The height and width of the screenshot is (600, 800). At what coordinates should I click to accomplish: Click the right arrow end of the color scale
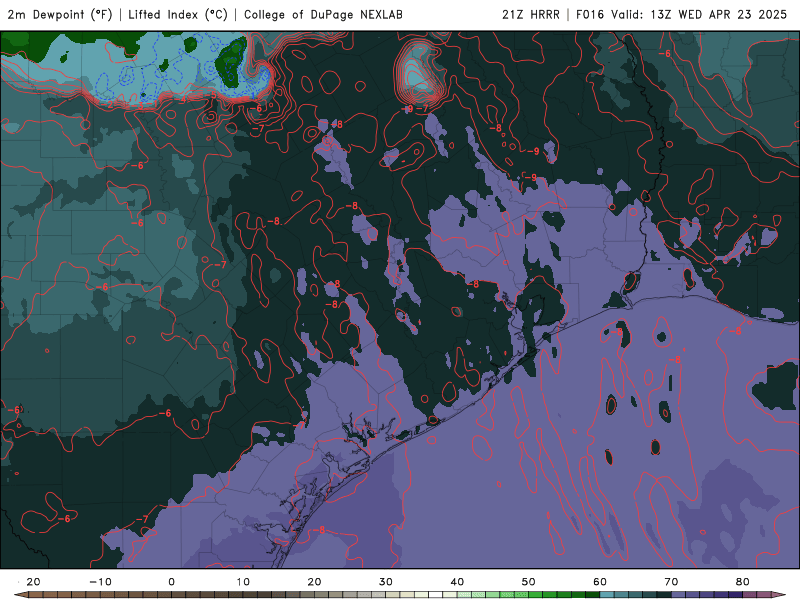click(779, 594)
